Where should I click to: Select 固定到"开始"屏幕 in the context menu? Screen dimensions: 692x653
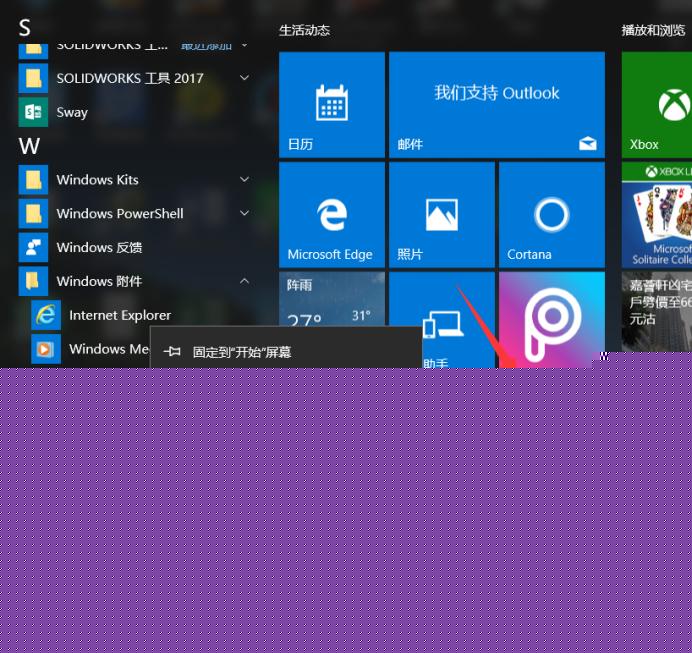286,352
